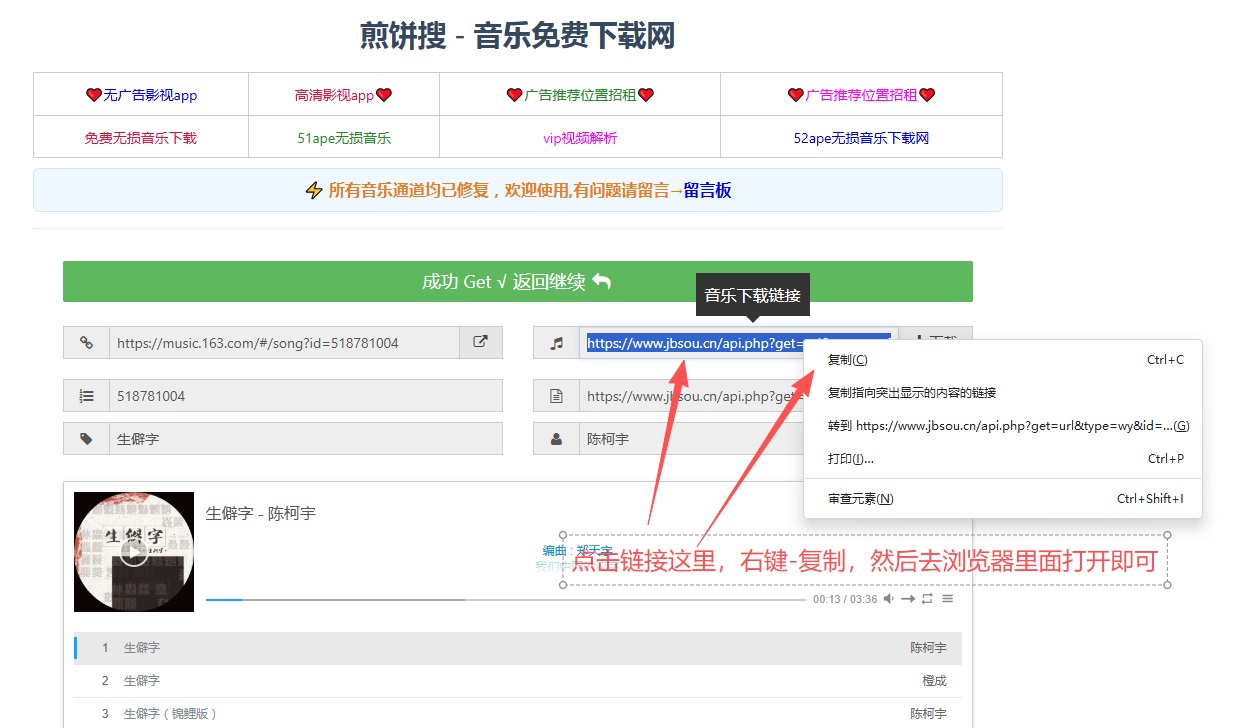Select 打印 from the context menu

[x=850, y=459]
